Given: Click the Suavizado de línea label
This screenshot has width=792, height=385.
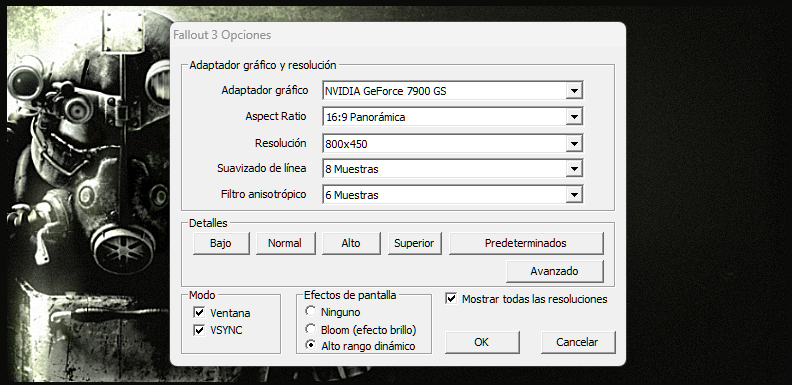Looking at the screenshot, I should [x=262, y=168].
